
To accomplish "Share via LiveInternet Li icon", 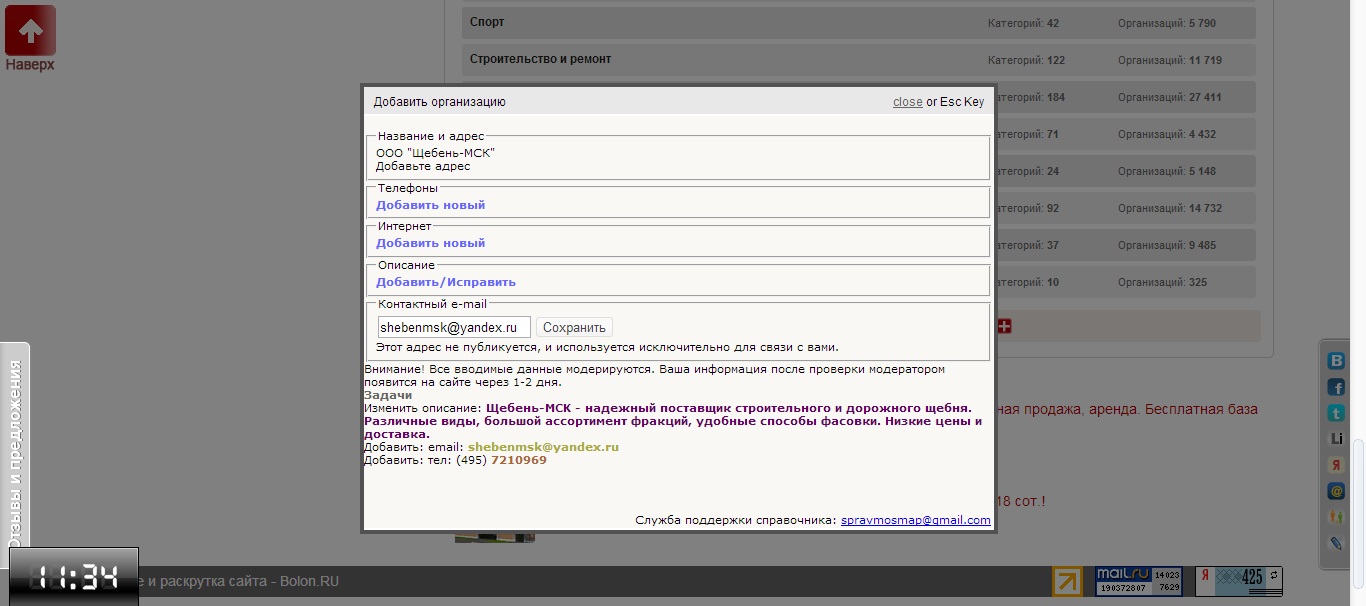I will (1336, 439).
